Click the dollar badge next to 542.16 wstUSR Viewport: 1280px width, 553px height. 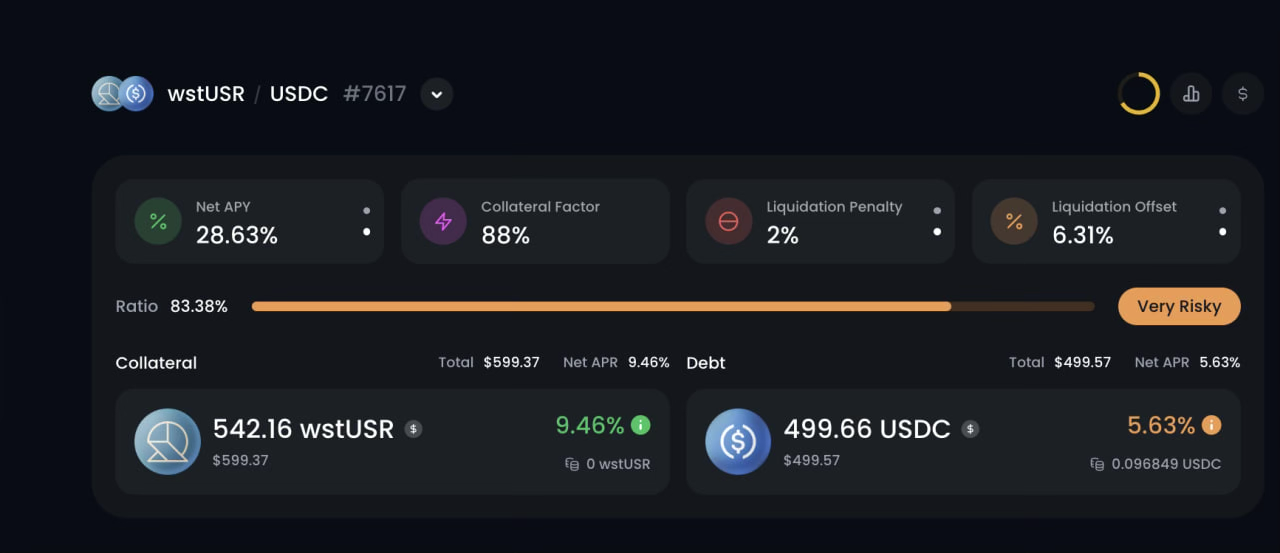[413, 429]
